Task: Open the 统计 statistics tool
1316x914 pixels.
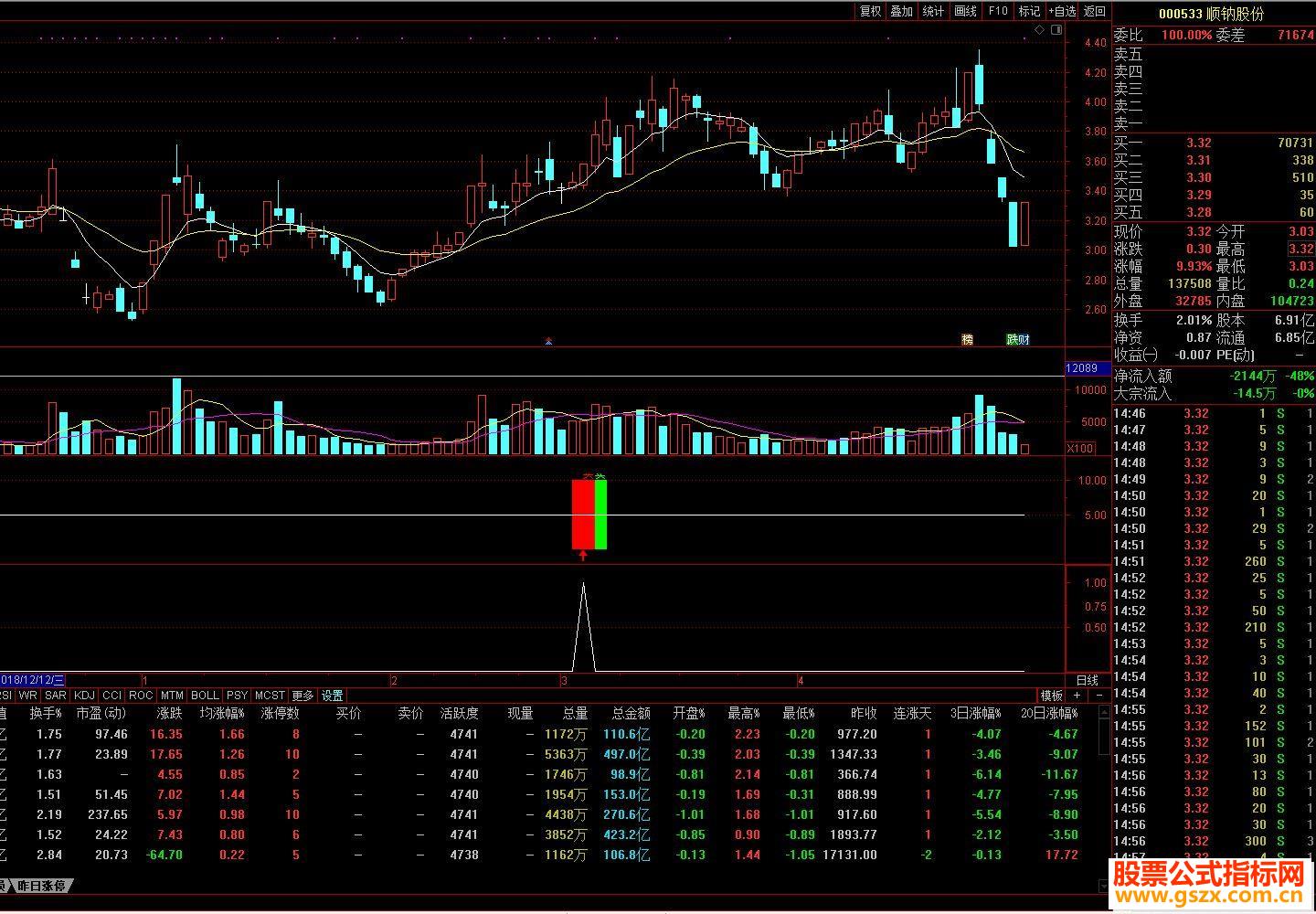Action: (934, 11)
